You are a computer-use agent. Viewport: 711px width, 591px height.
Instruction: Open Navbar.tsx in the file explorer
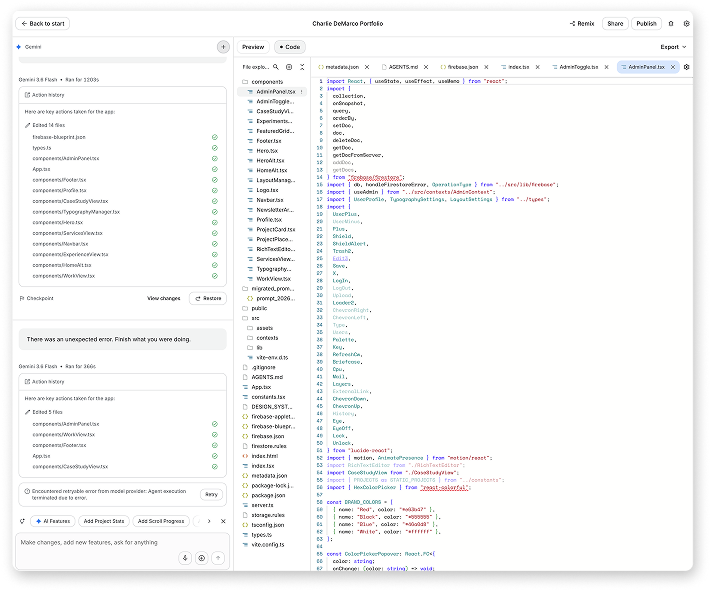[270, 200]
